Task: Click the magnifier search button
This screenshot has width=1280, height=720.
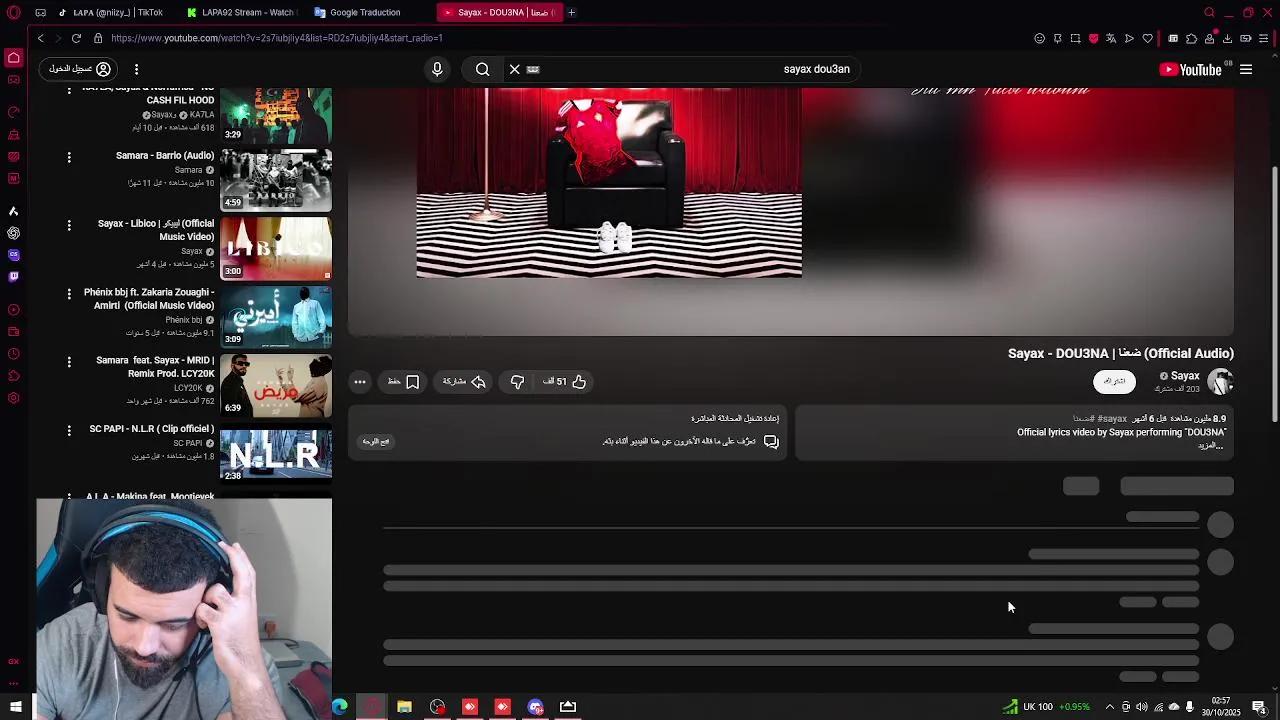Action: click(x=483, y=69)
